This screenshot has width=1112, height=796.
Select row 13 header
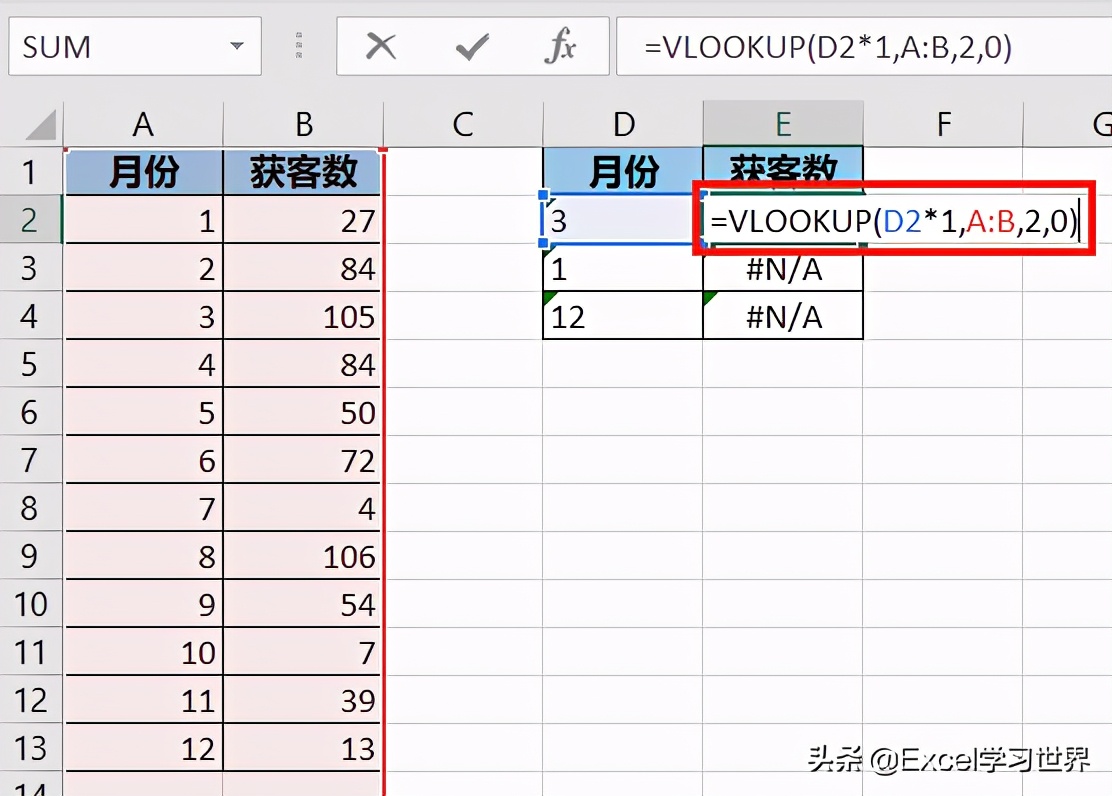tap(30, 747)
